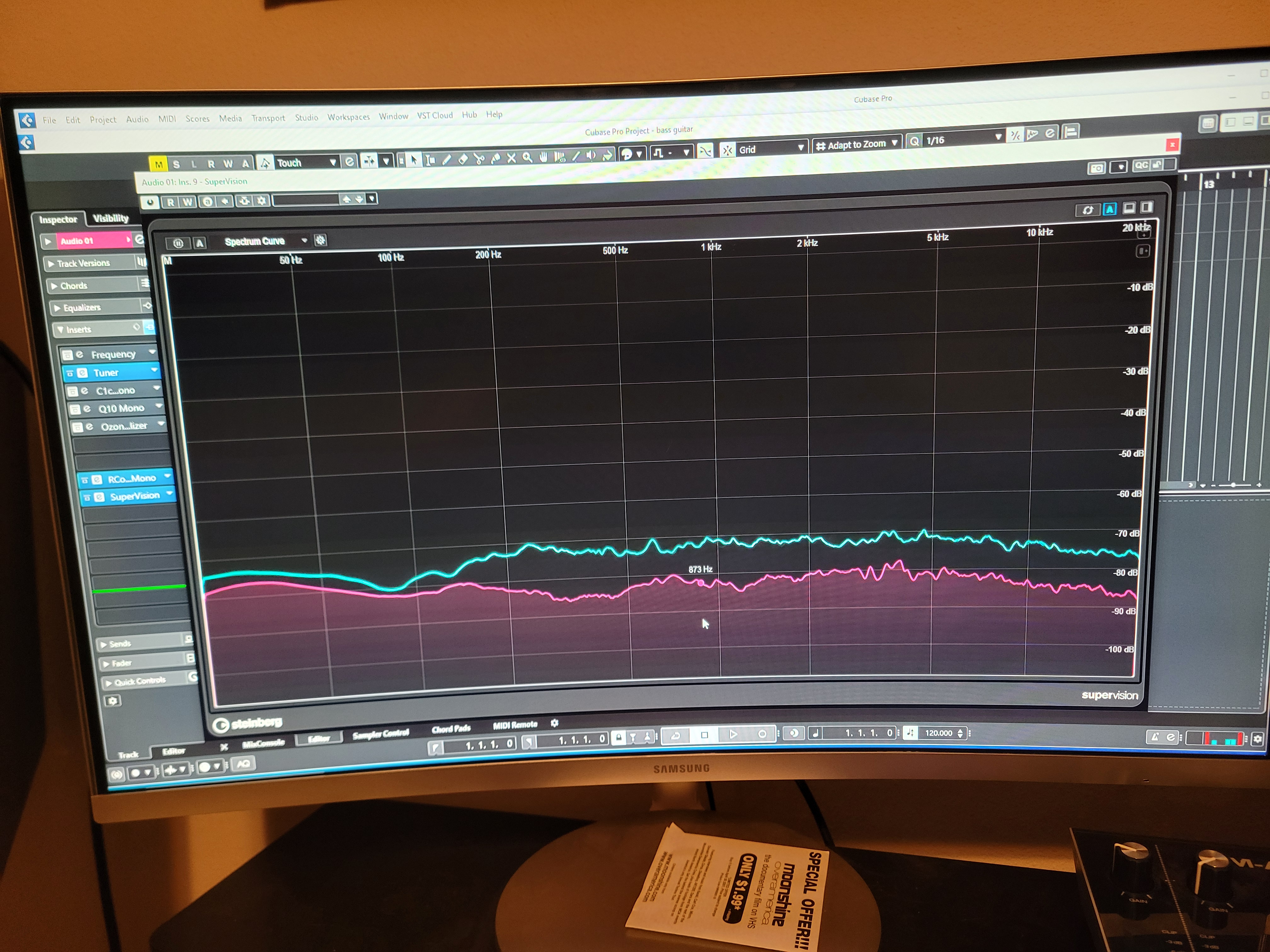Open the MIDI Remote lower zone tab
The height and width of the screenshot is (952, 1270).
tap(515, 725)
